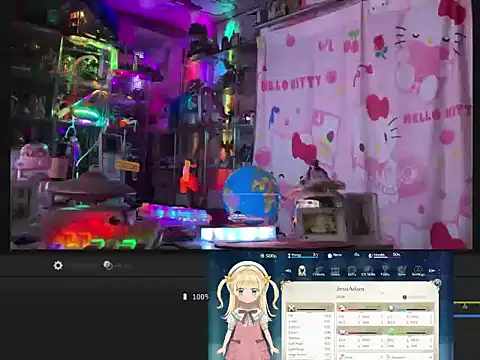Screen dimensions: 480x360
Task: Open the Skills menu in the game
Action: (x=352, y=271)
